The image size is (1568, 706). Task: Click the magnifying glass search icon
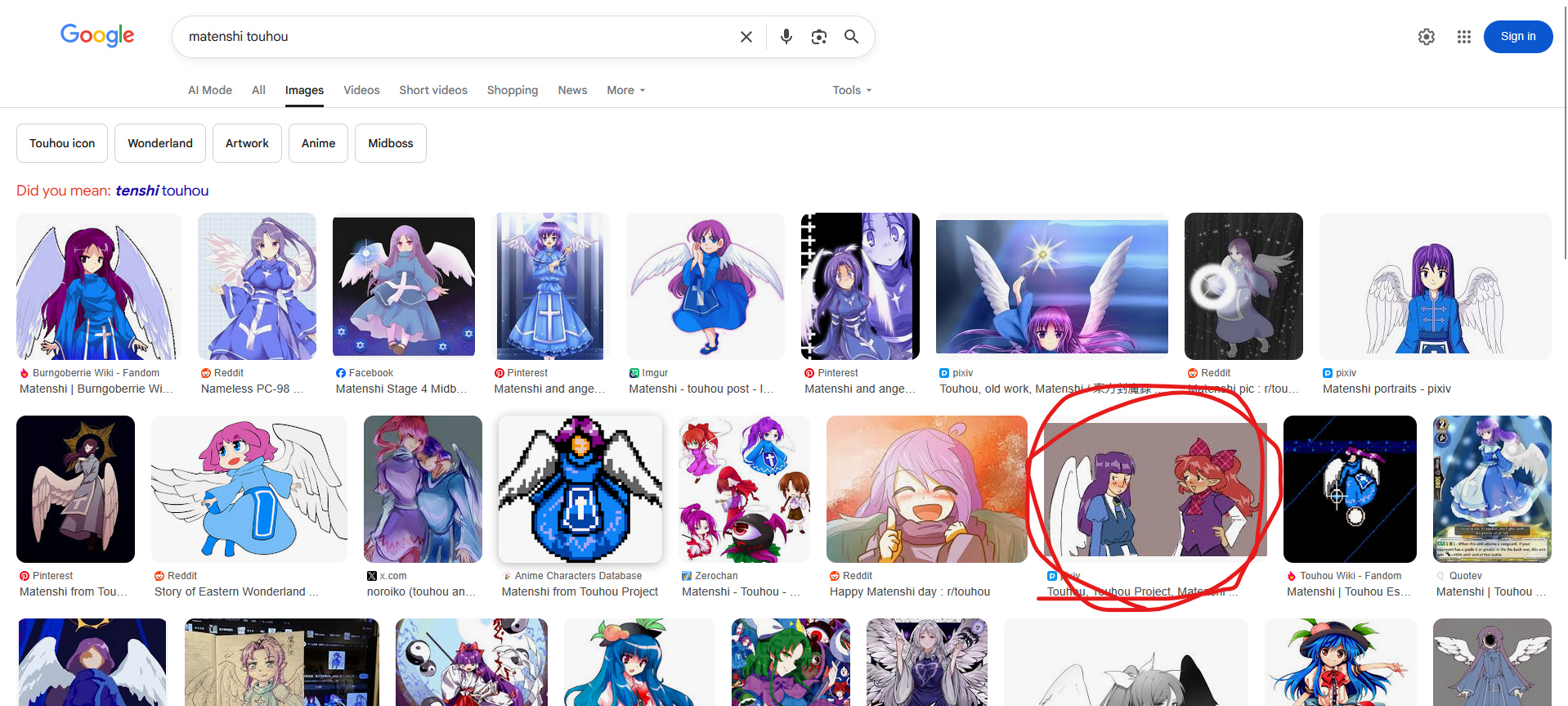[851, 37]
